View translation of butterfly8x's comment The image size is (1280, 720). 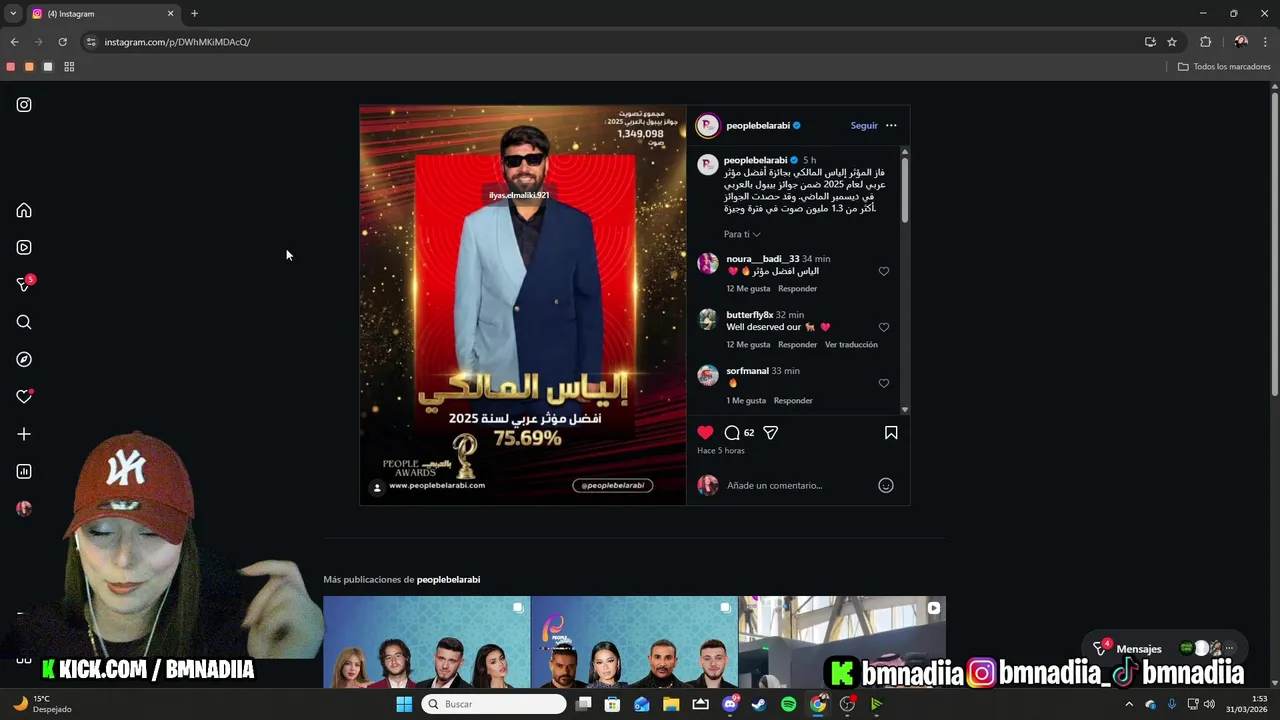tap(851, 345)
